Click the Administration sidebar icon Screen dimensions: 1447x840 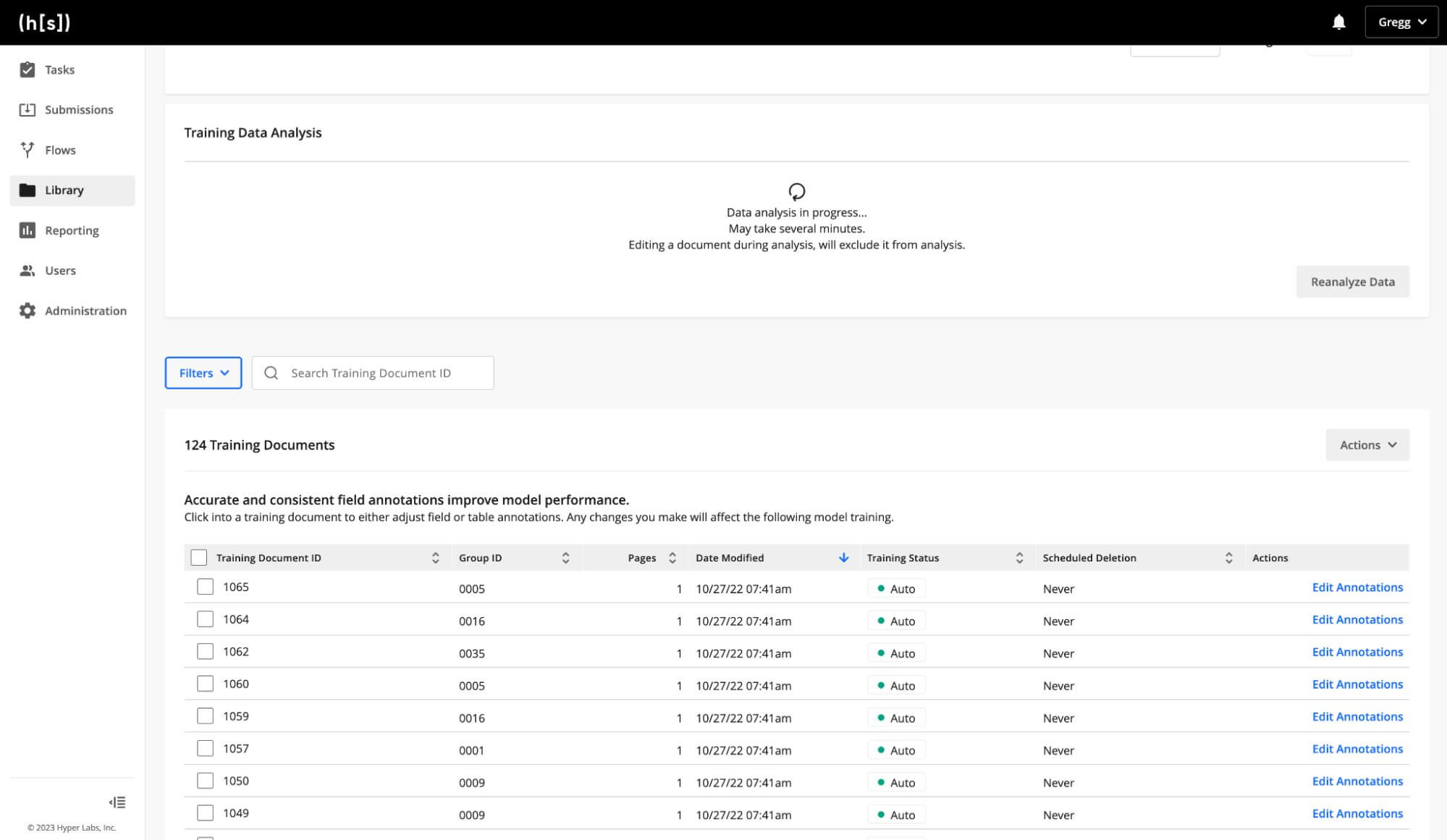point(27,310)
